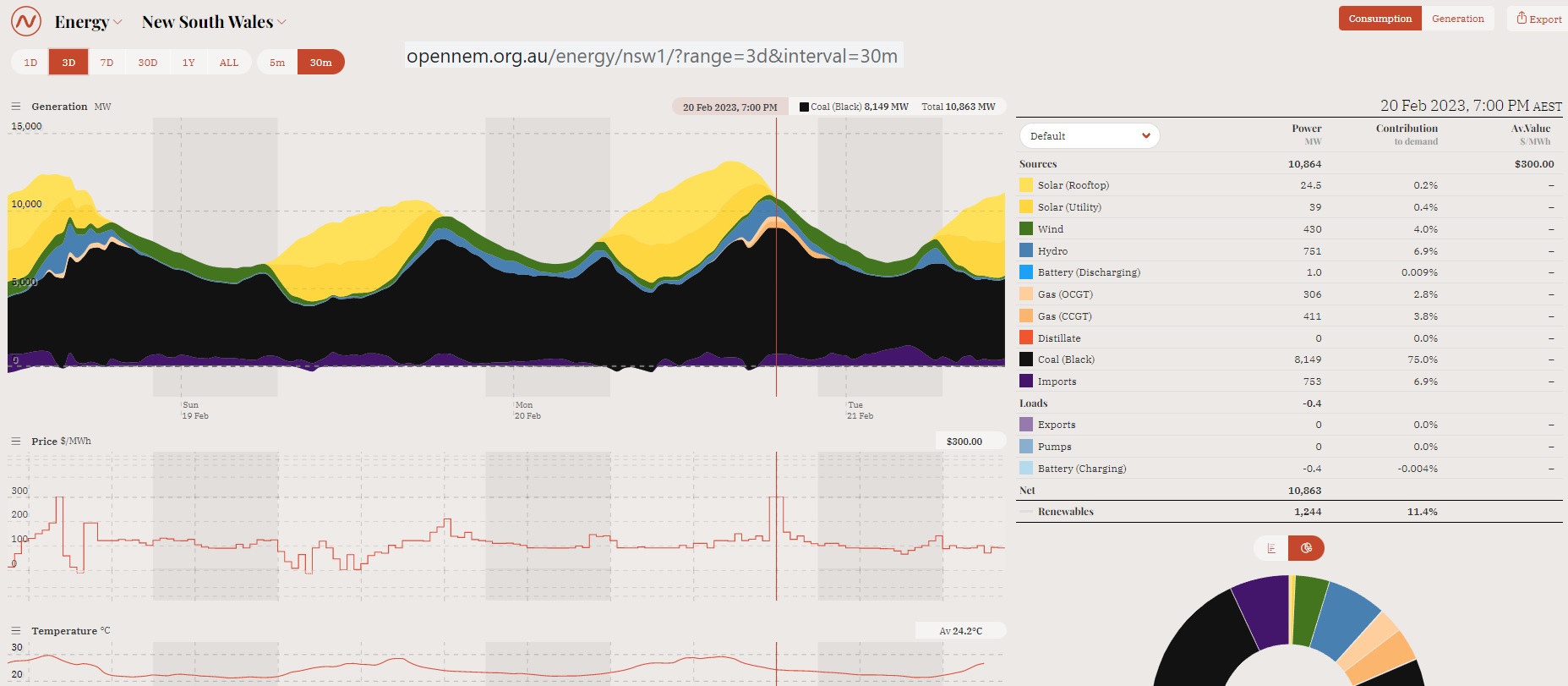Viewport: 1568px width, 686px height.
Task: Toggle Wind color swatch
Action: click(x=1026, y=229)
